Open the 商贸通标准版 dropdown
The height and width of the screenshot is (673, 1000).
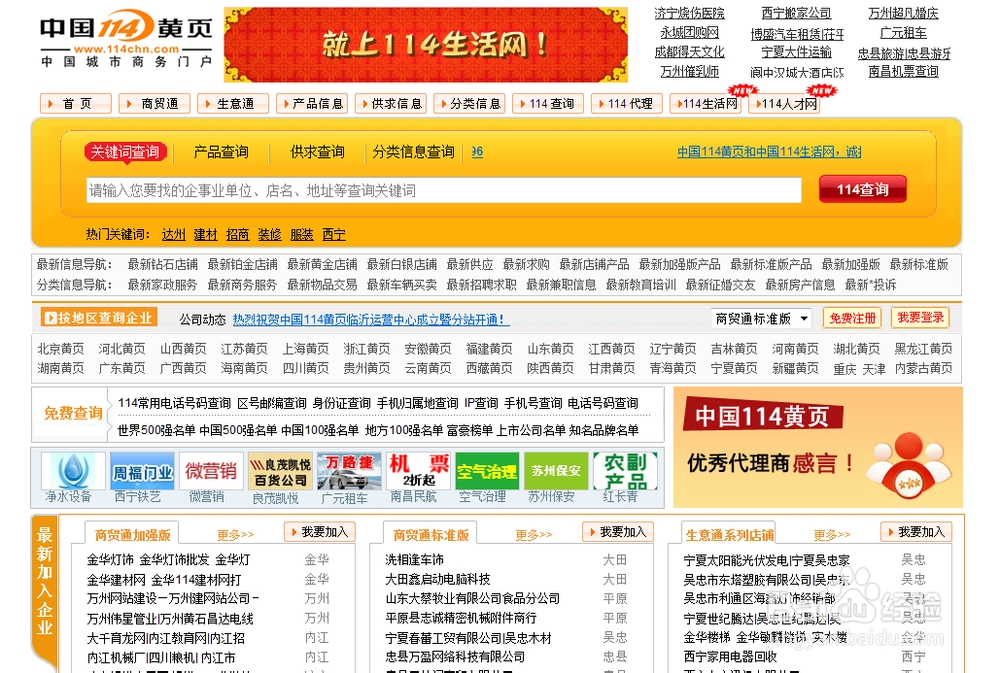pos(761,318)
